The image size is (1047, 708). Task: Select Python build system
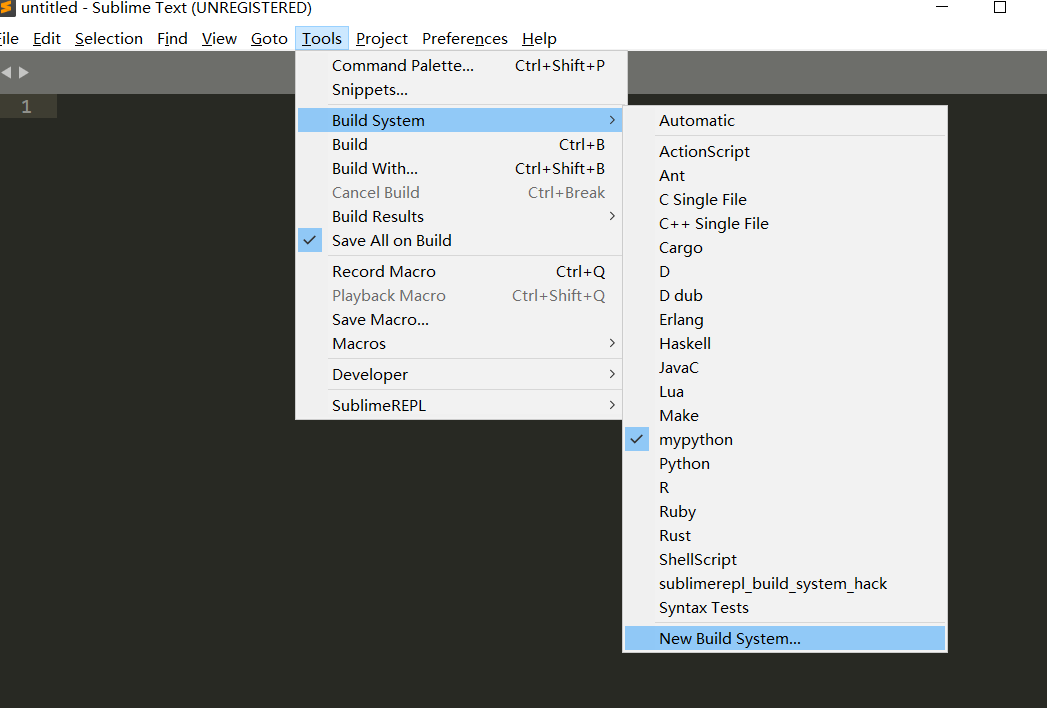(x=785, y=464)
